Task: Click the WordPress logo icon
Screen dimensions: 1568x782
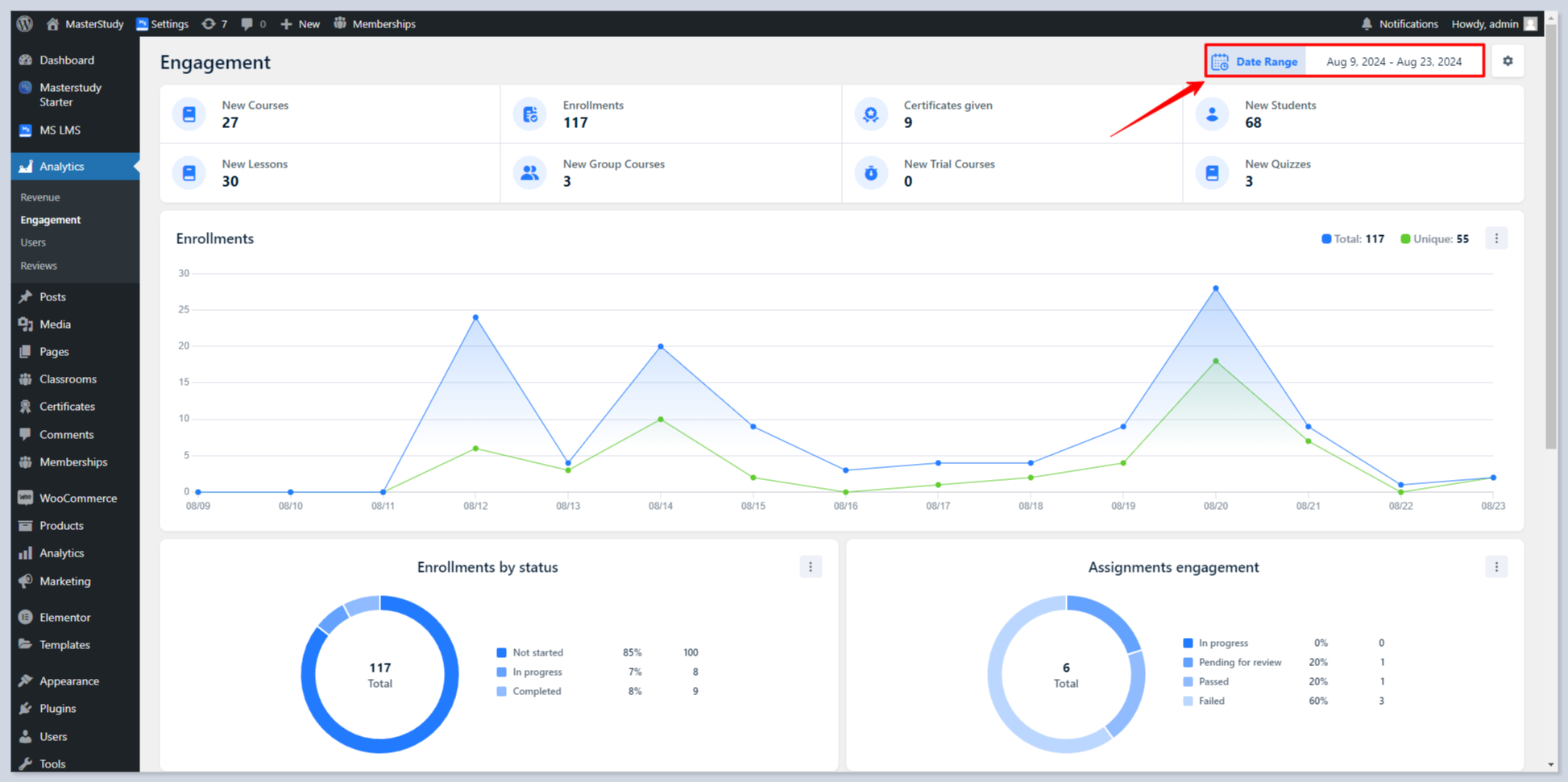Action: click(25, 24)
